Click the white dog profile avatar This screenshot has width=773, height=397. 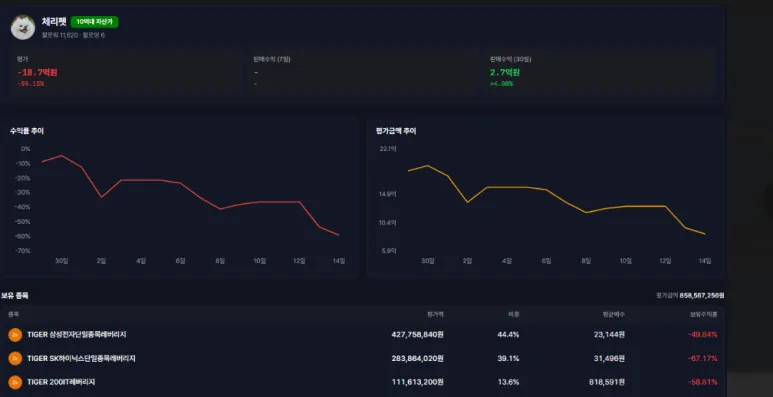[23, 28]
